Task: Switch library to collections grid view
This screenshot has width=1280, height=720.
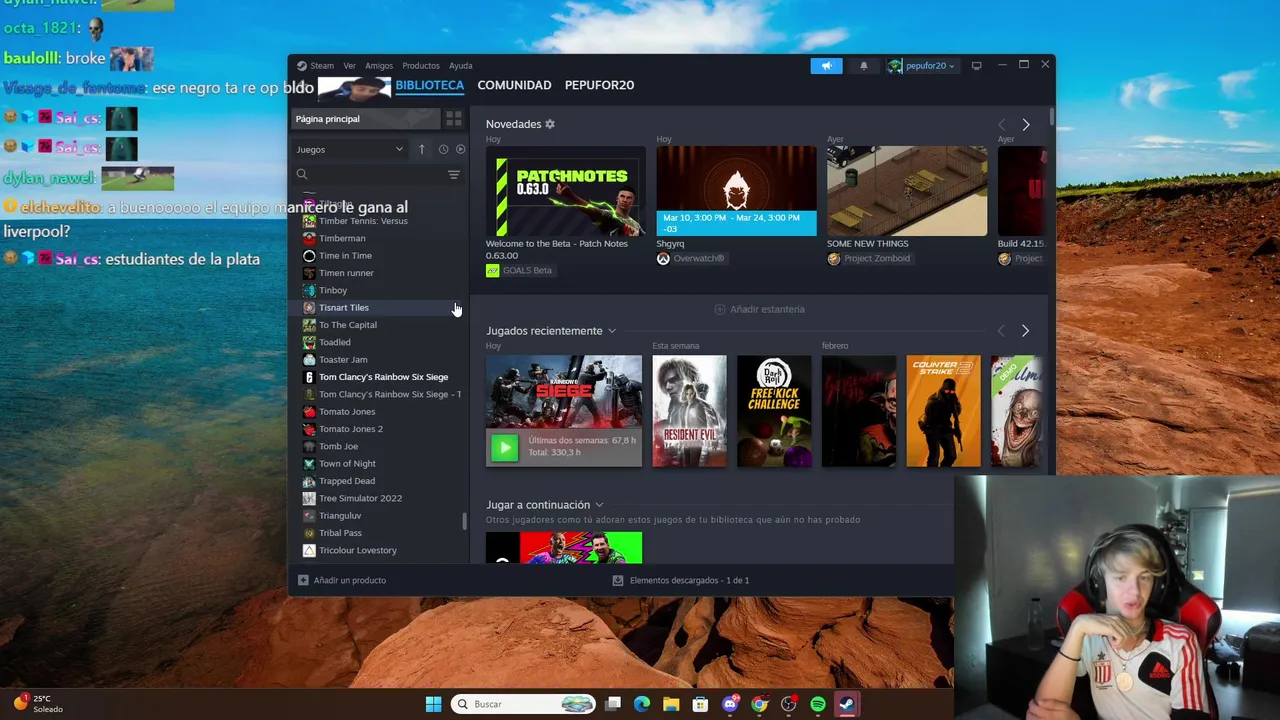Action: pos(454,119)
